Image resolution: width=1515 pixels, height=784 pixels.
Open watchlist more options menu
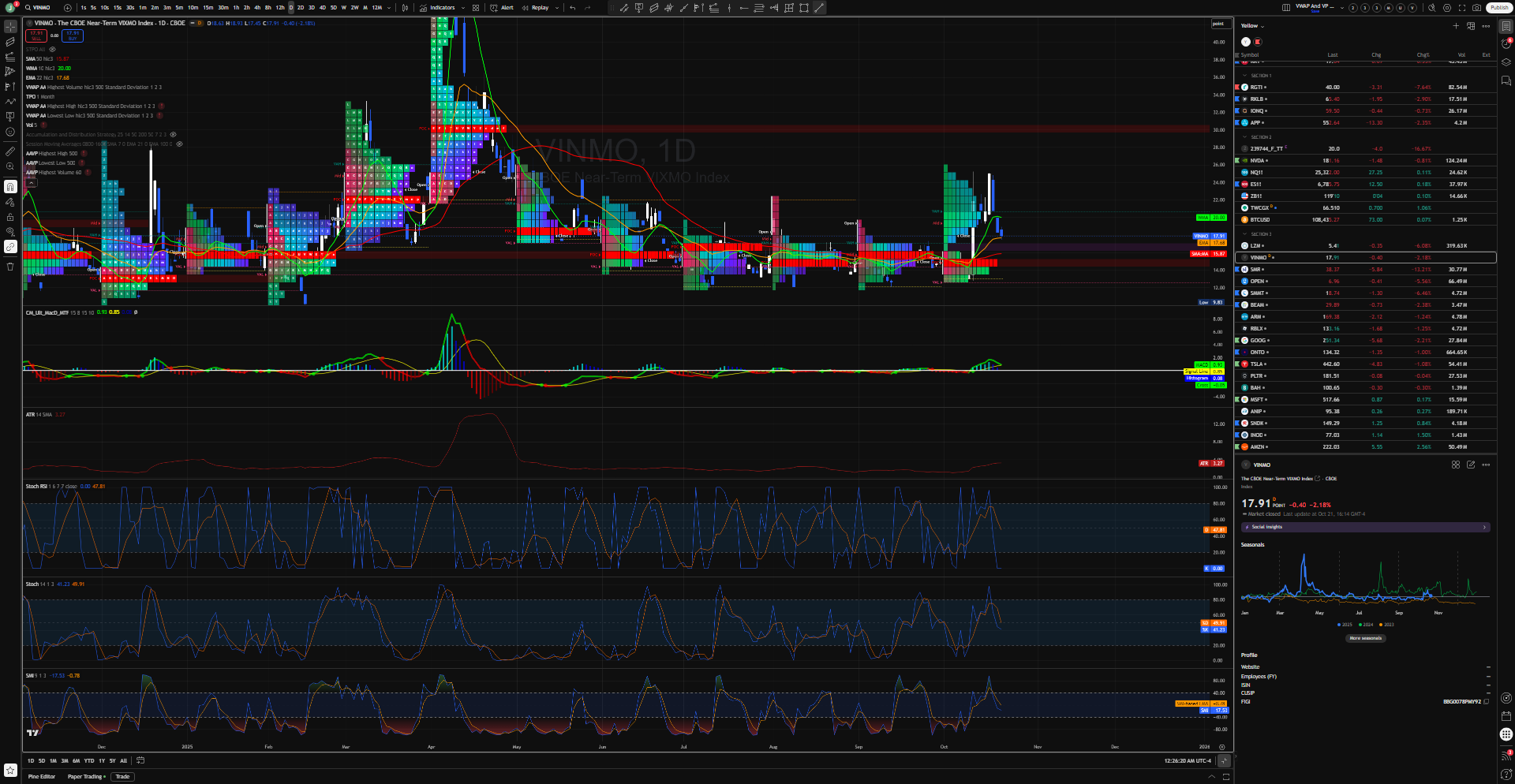coord(1486,26)
